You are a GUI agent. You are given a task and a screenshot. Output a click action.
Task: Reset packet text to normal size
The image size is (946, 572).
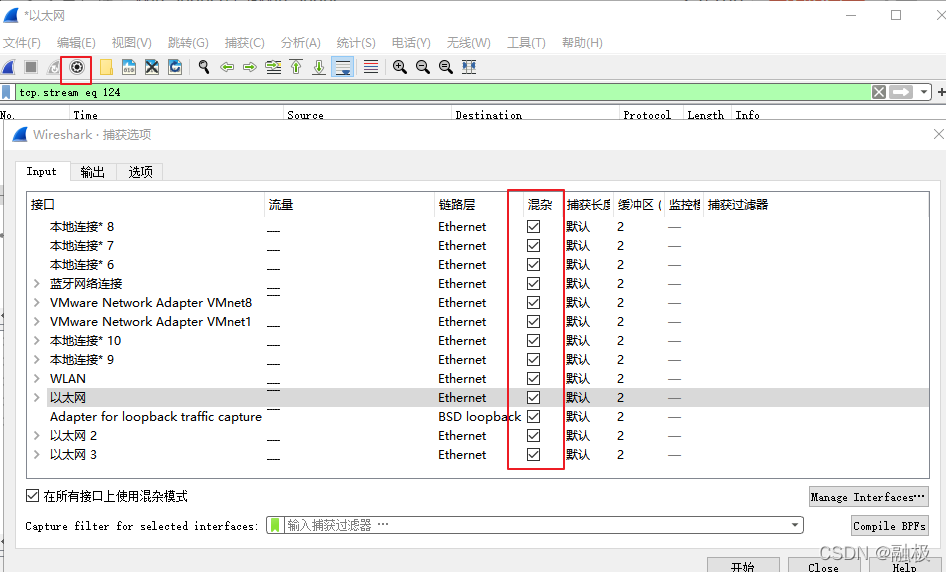coord(446,67)
